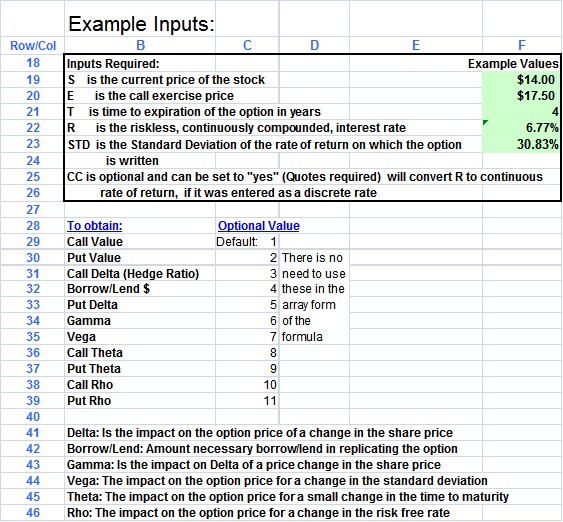The width and height of the screenshot is (563, 522).
Task: Click row number 29 label
Action: coord(33,242)
